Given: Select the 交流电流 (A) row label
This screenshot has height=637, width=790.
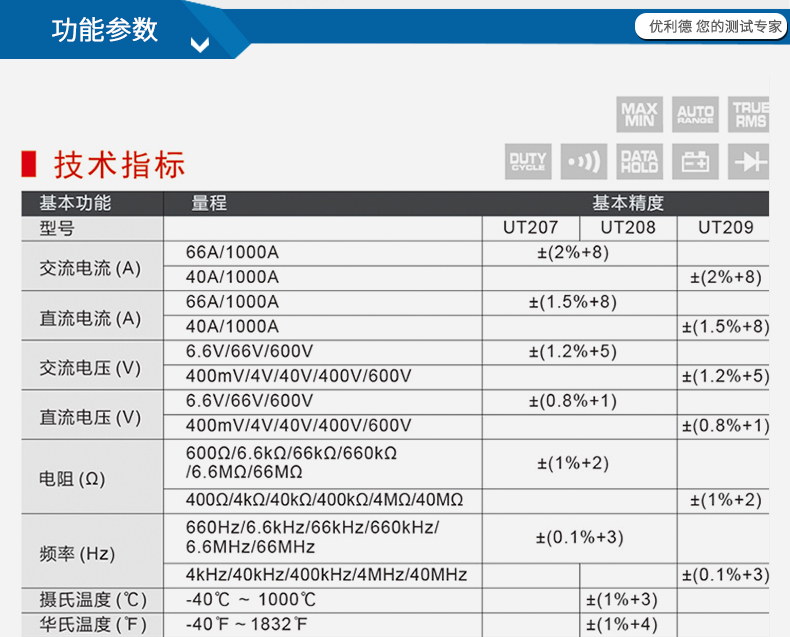Looking at the screenshot, I should tap(90, 267).
